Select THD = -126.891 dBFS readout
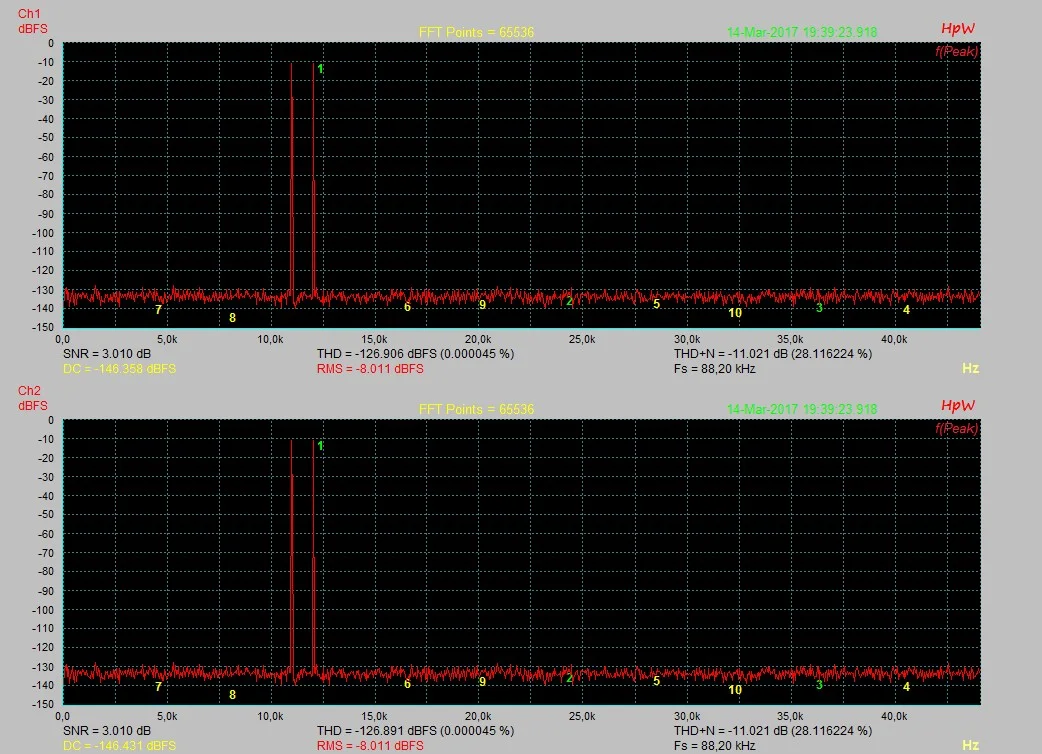This screenshot has width=1042, height=754. click(415, 731)
